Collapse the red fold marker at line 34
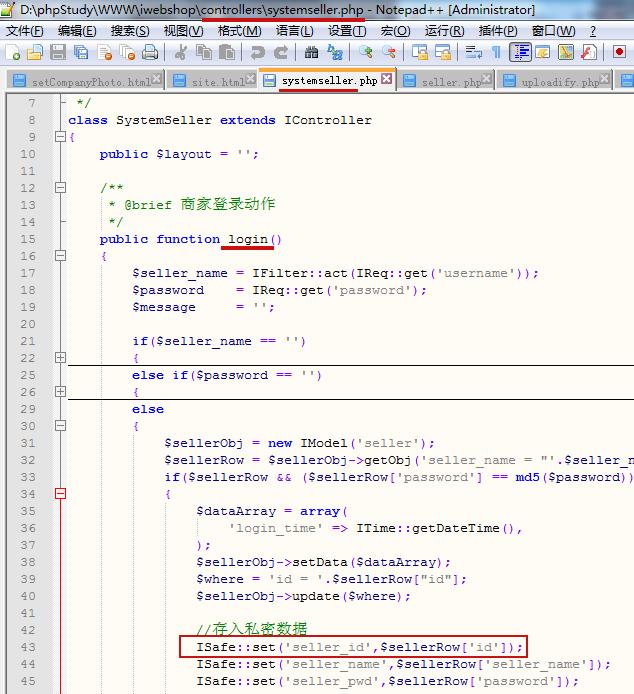Viewport: 634px width, 694px height. [60, 494]
